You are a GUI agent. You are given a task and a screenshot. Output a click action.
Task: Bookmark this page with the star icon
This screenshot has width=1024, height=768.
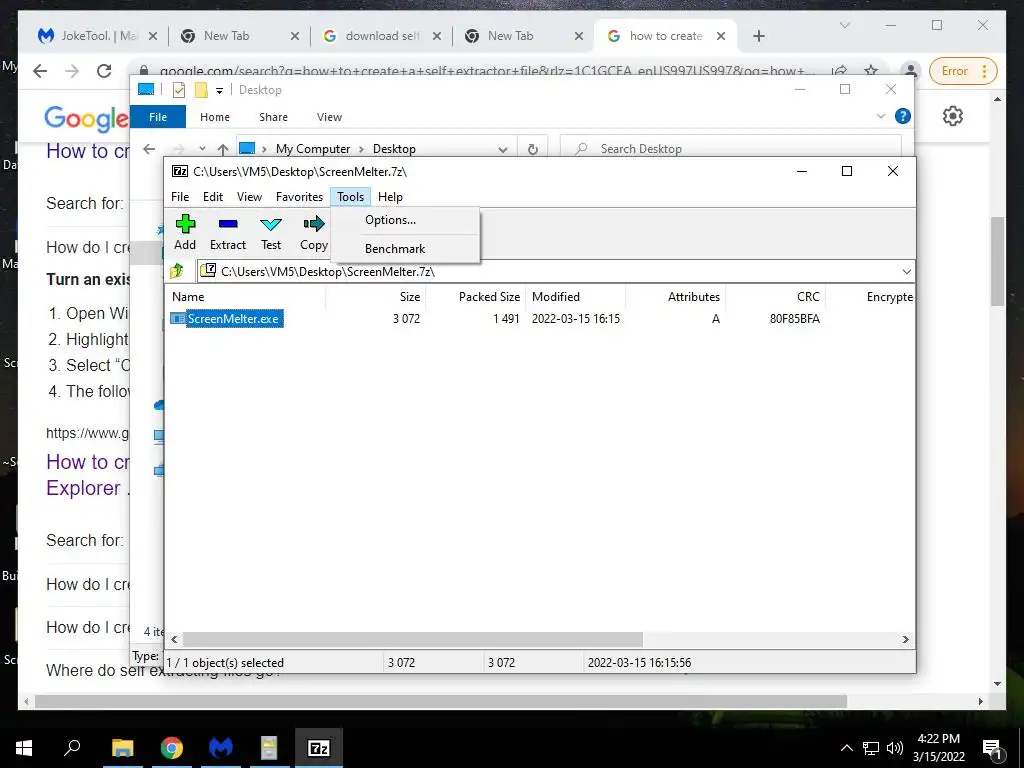[x=871, y=71]
